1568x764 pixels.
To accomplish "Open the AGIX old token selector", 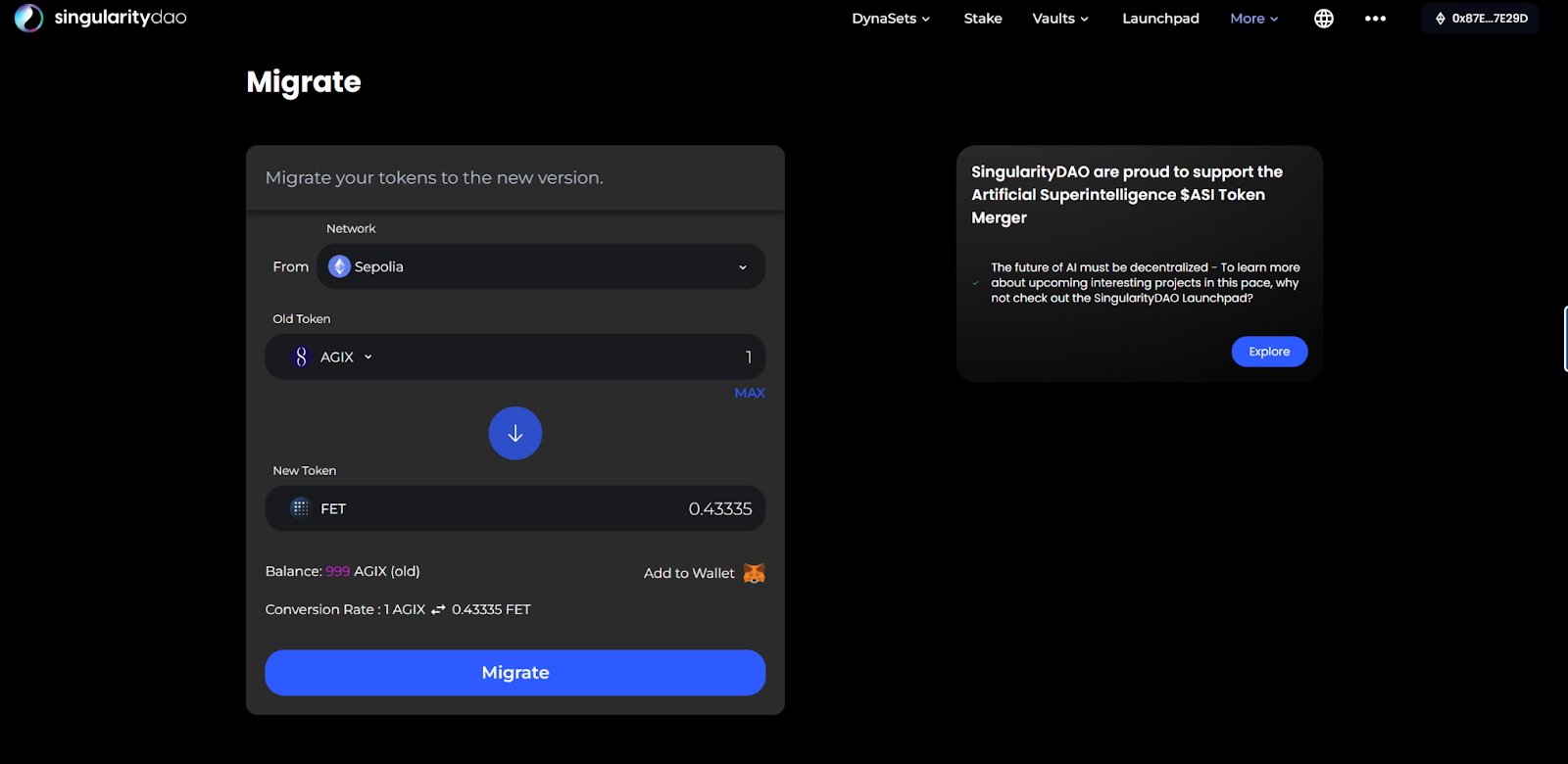I will [x=333, y=358].
